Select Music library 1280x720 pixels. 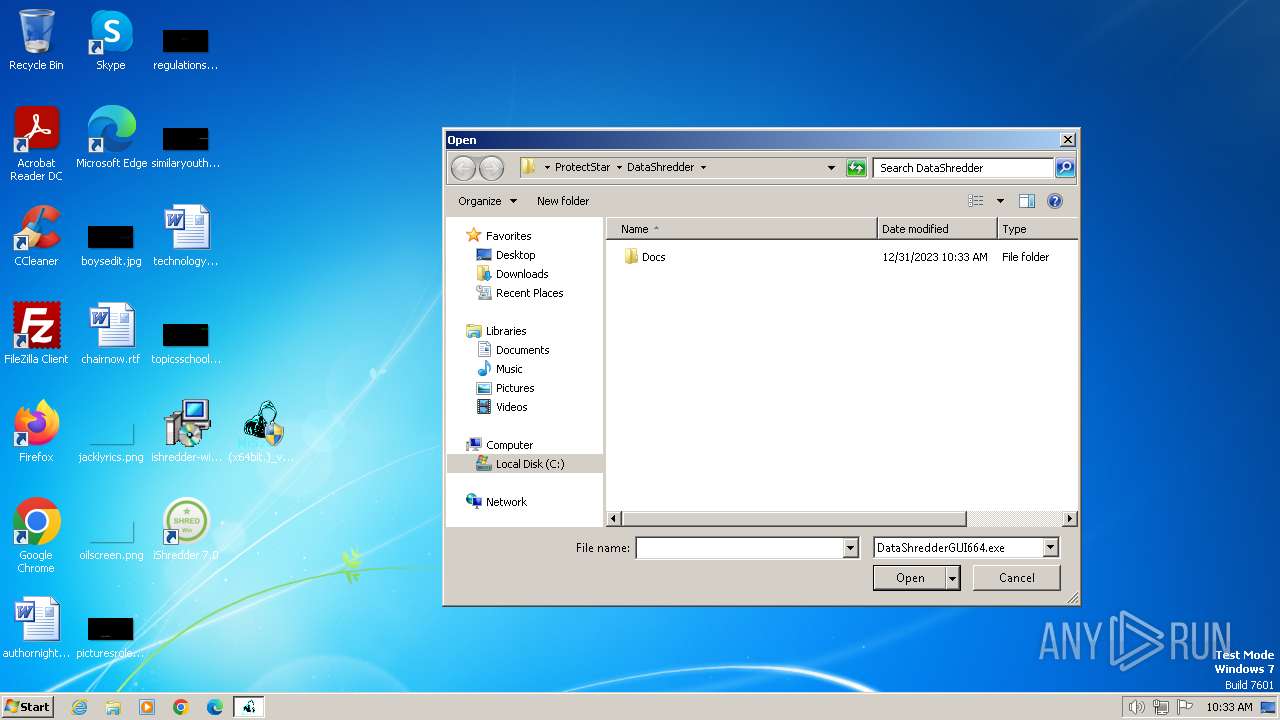[x=509, y=369]
